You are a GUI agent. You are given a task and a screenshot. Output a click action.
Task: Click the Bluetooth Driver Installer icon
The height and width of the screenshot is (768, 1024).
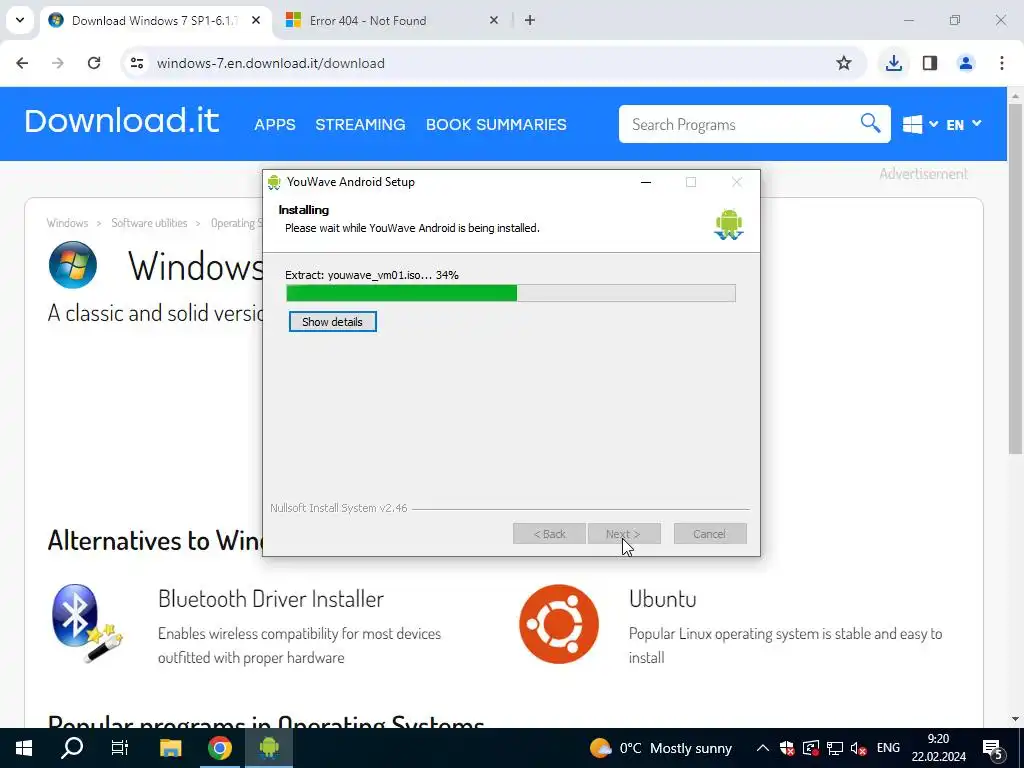(86, 624)
